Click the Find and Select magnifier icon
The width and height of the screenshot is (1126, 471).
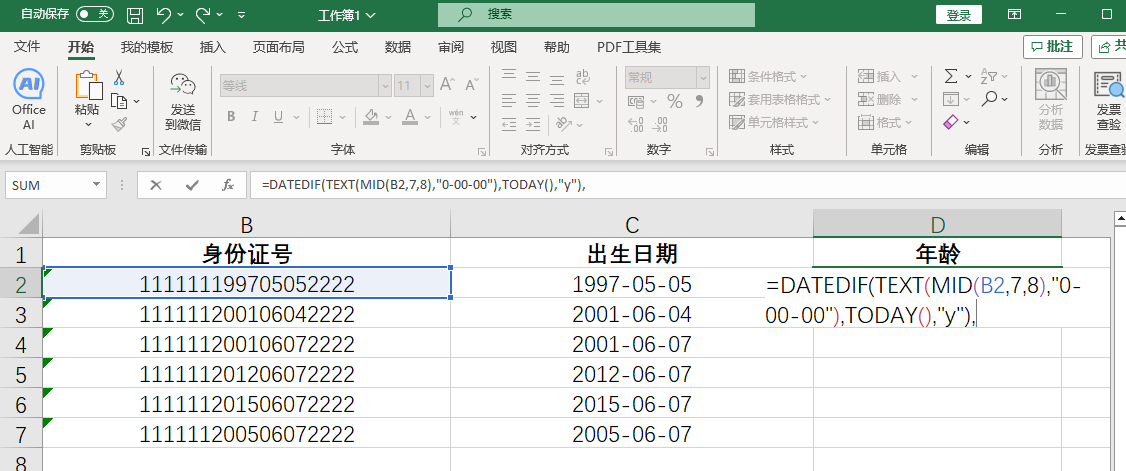990,98
